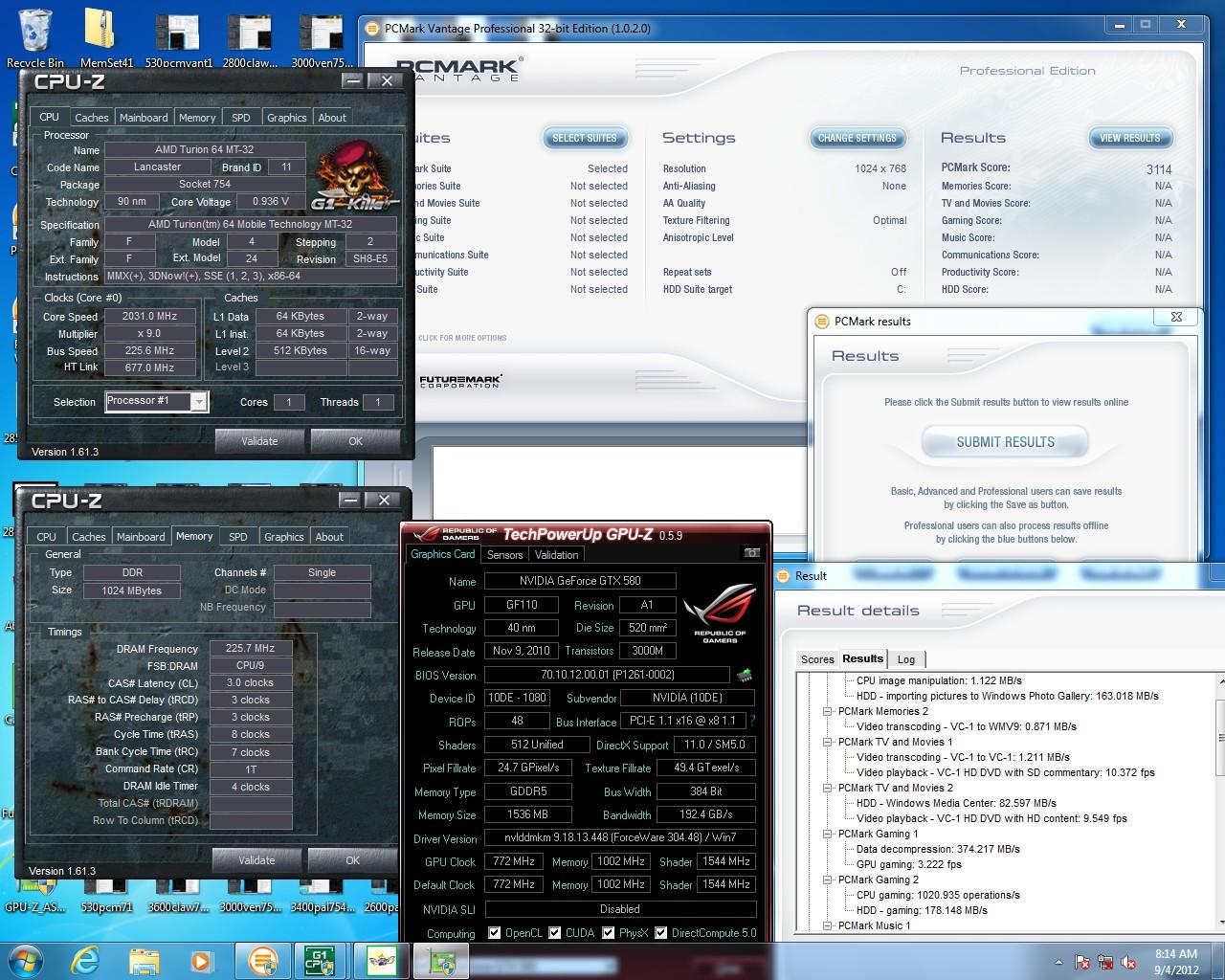Screen dimensions: 1225x980
Task: Toggle the CUDA checkbox in GPU-Z
Action: click(x=554, y=933)
